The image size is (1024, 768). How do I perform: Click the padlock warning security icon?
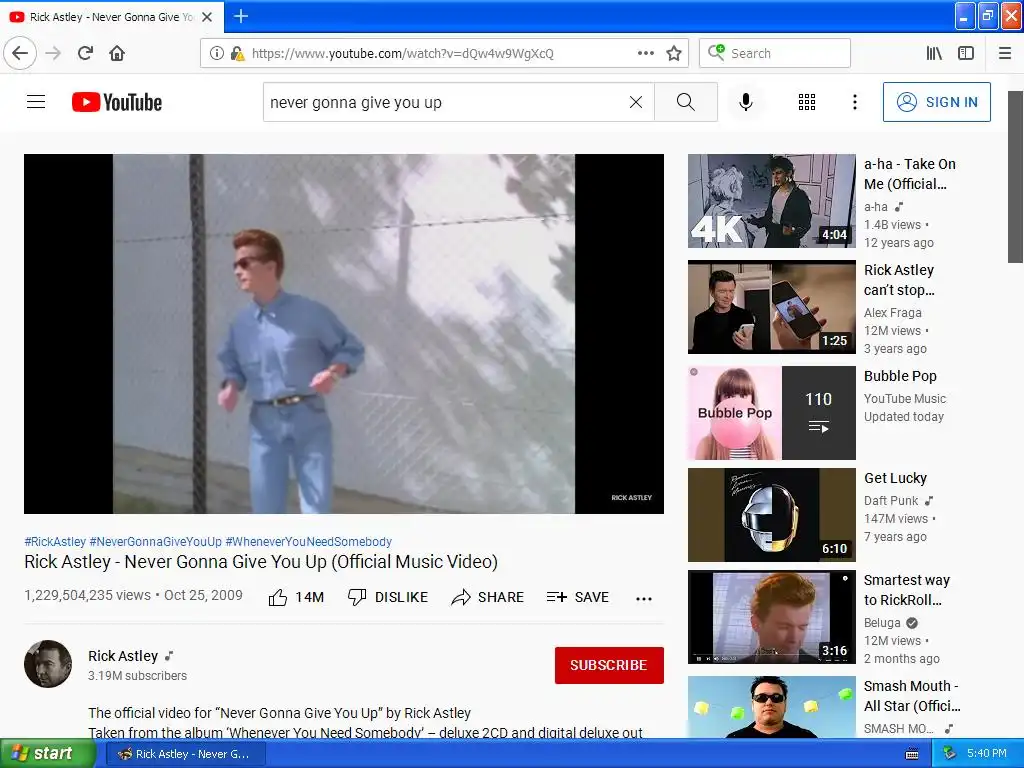coord(238,53)
